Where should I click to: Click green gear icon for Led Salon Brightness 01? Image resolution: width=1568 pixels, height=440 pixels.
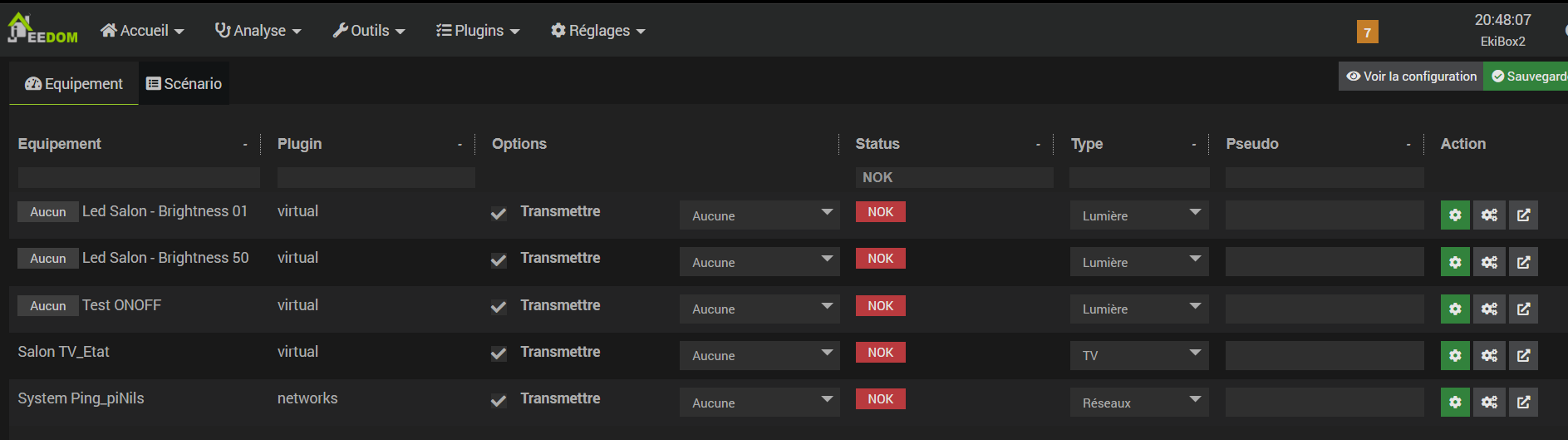(1455, 215)
